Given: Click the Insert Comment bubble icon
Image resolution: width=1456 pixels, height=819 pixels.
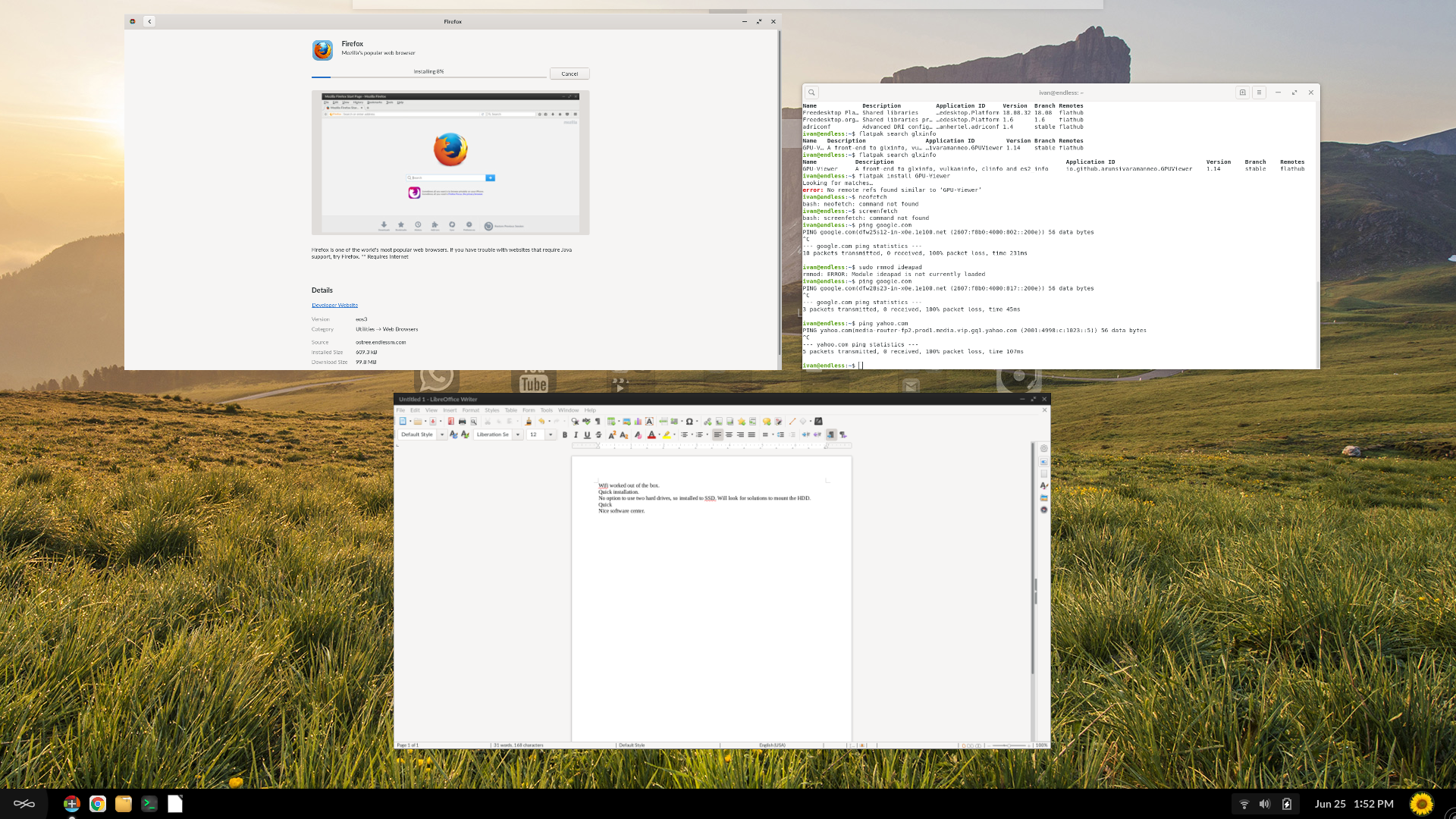Looking at the screenshot, I should tap(767, 422).
